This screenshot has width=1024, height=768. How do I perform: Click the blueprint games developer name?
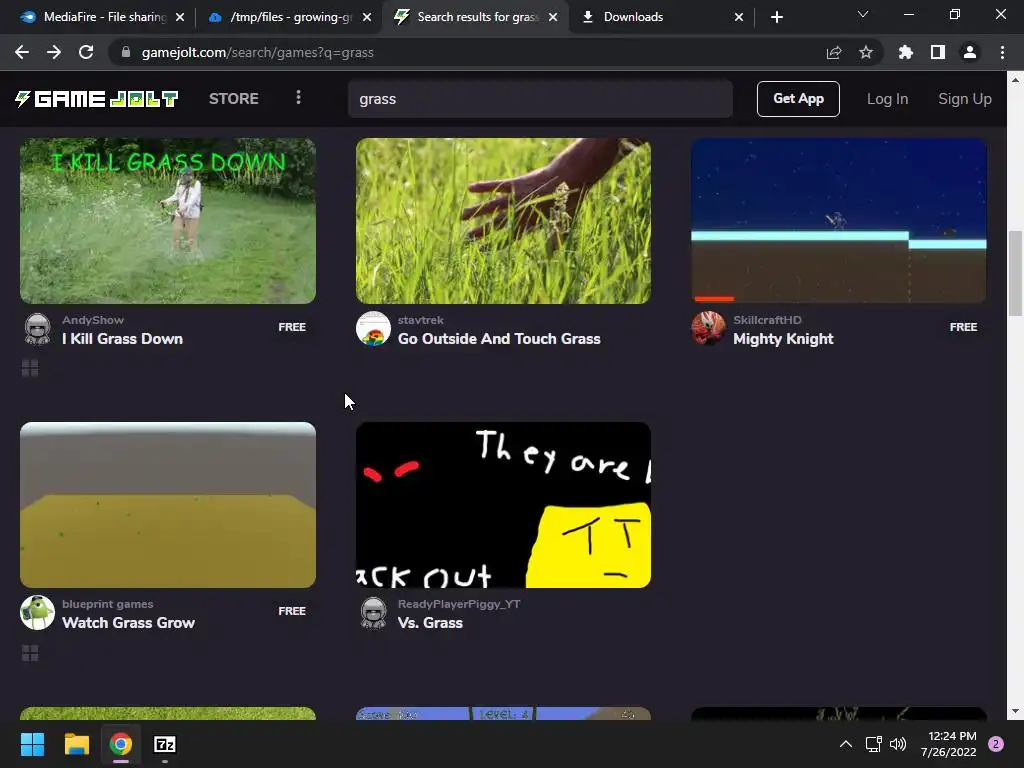tap(108, 604)
